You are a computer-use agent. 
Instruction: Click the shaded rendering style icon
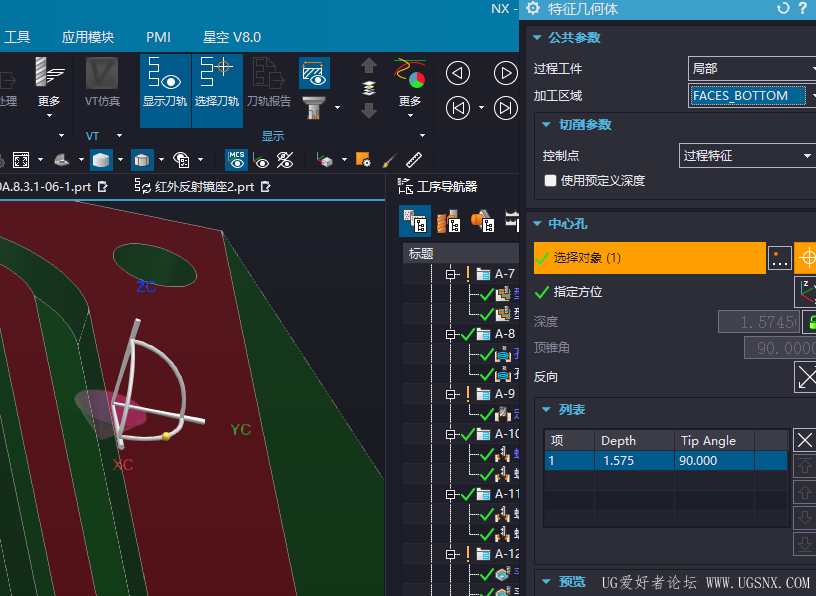tap(101, 160)
